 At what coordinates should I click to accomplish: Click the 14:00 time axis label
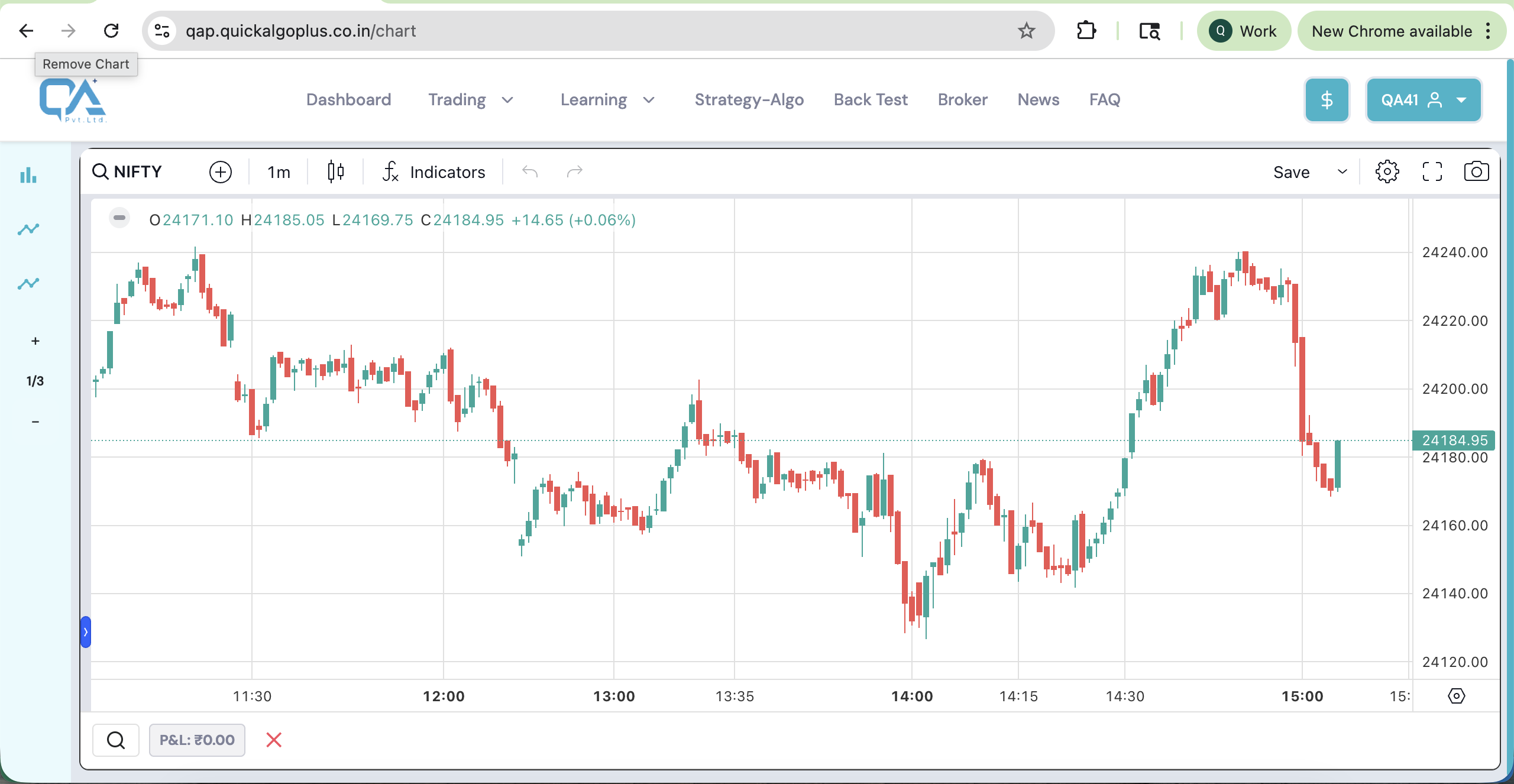coord(912,696)
